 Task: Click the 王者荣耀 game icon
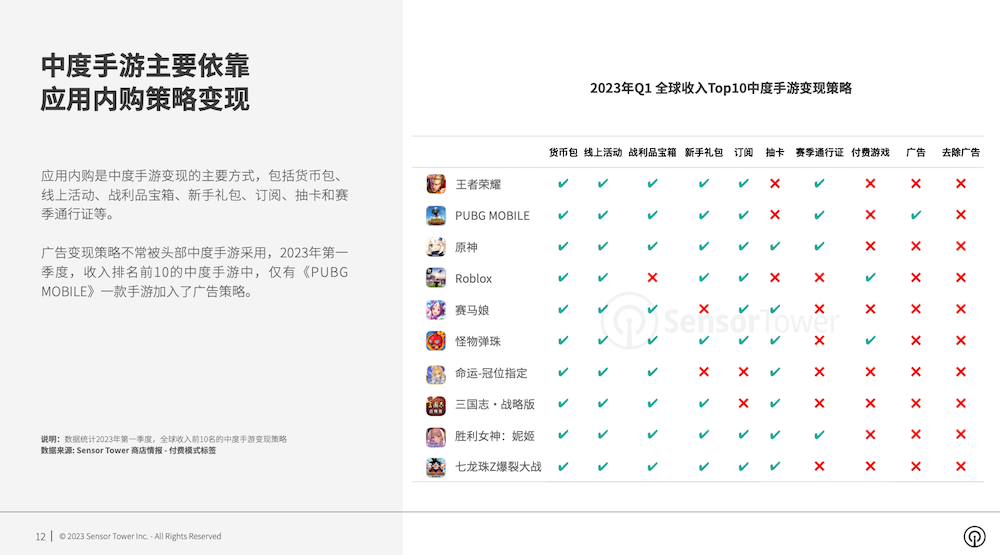coord(436,184)
